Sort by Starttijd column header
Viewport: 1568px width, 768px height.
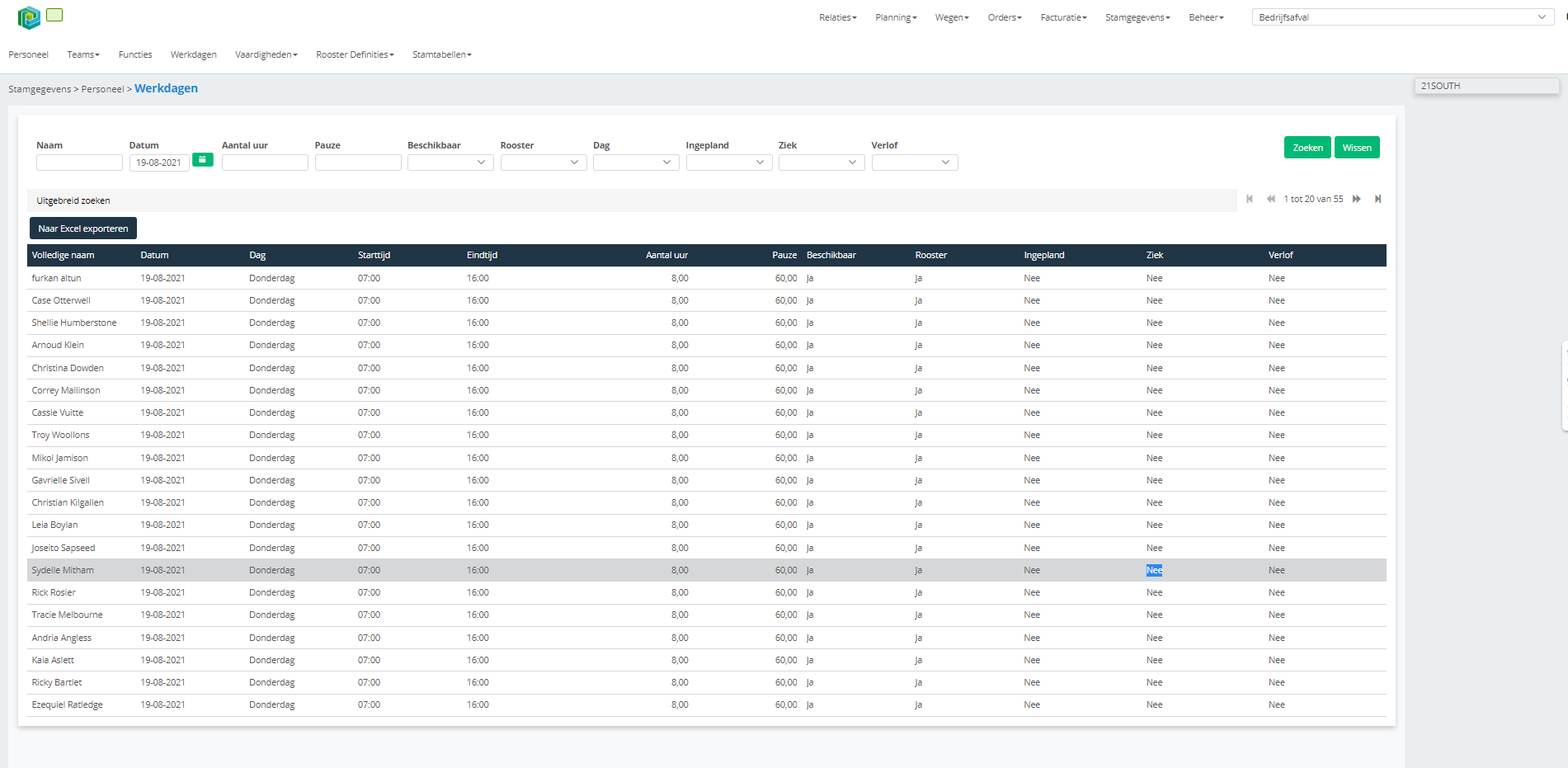[374, 255]
